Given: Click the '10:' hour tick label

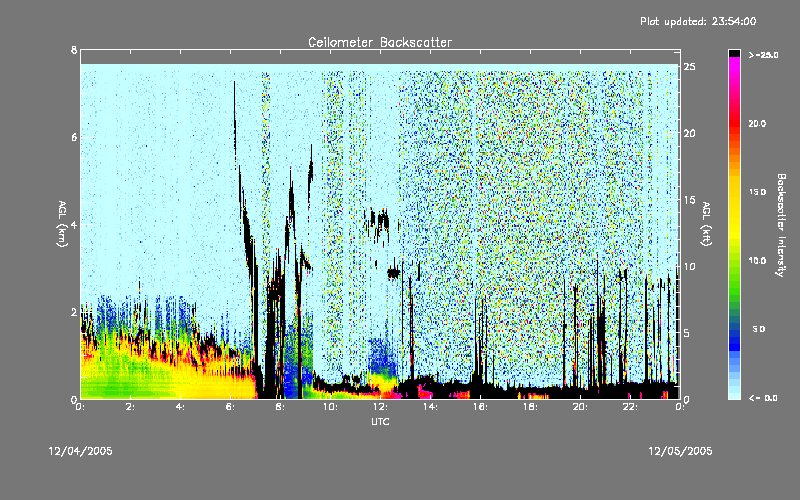Looking at the screenshot, I should click(x=331, y=407).
